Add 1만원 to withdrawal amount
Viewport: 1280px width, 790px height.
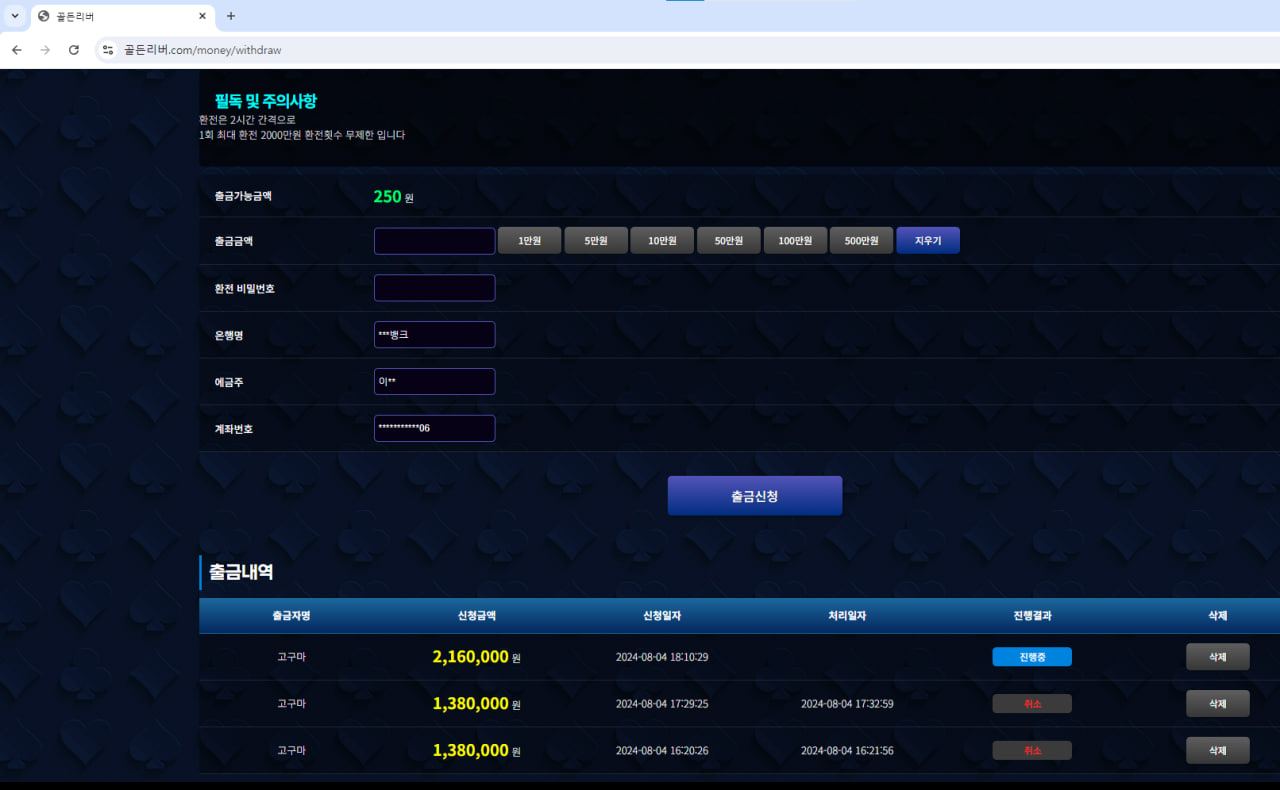coord(529,241)
